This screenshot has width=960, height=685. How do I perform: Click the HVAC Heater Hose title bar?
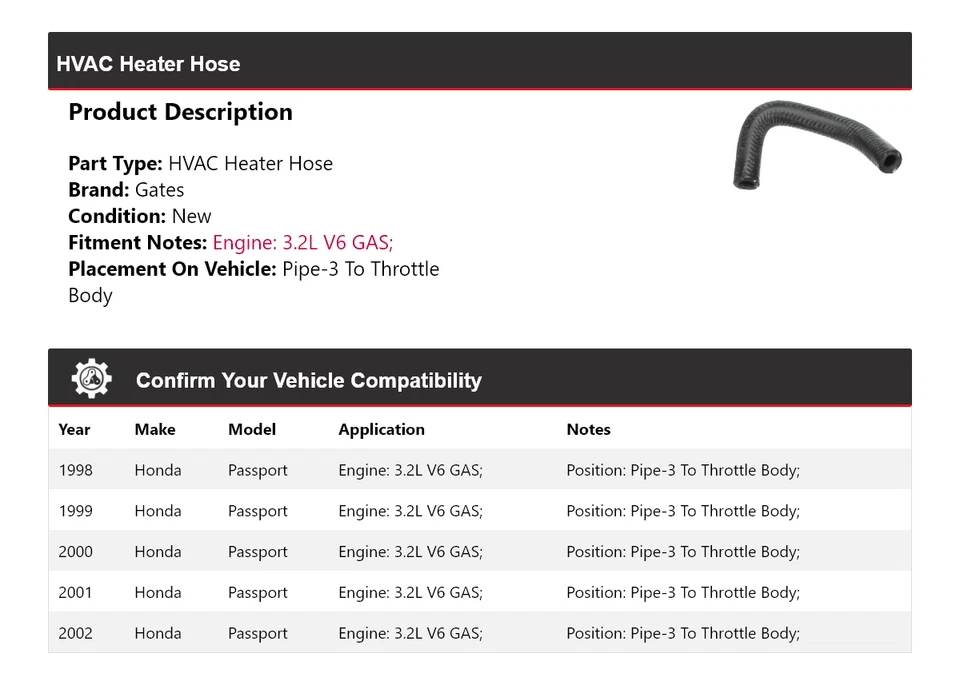pos(148,63)
